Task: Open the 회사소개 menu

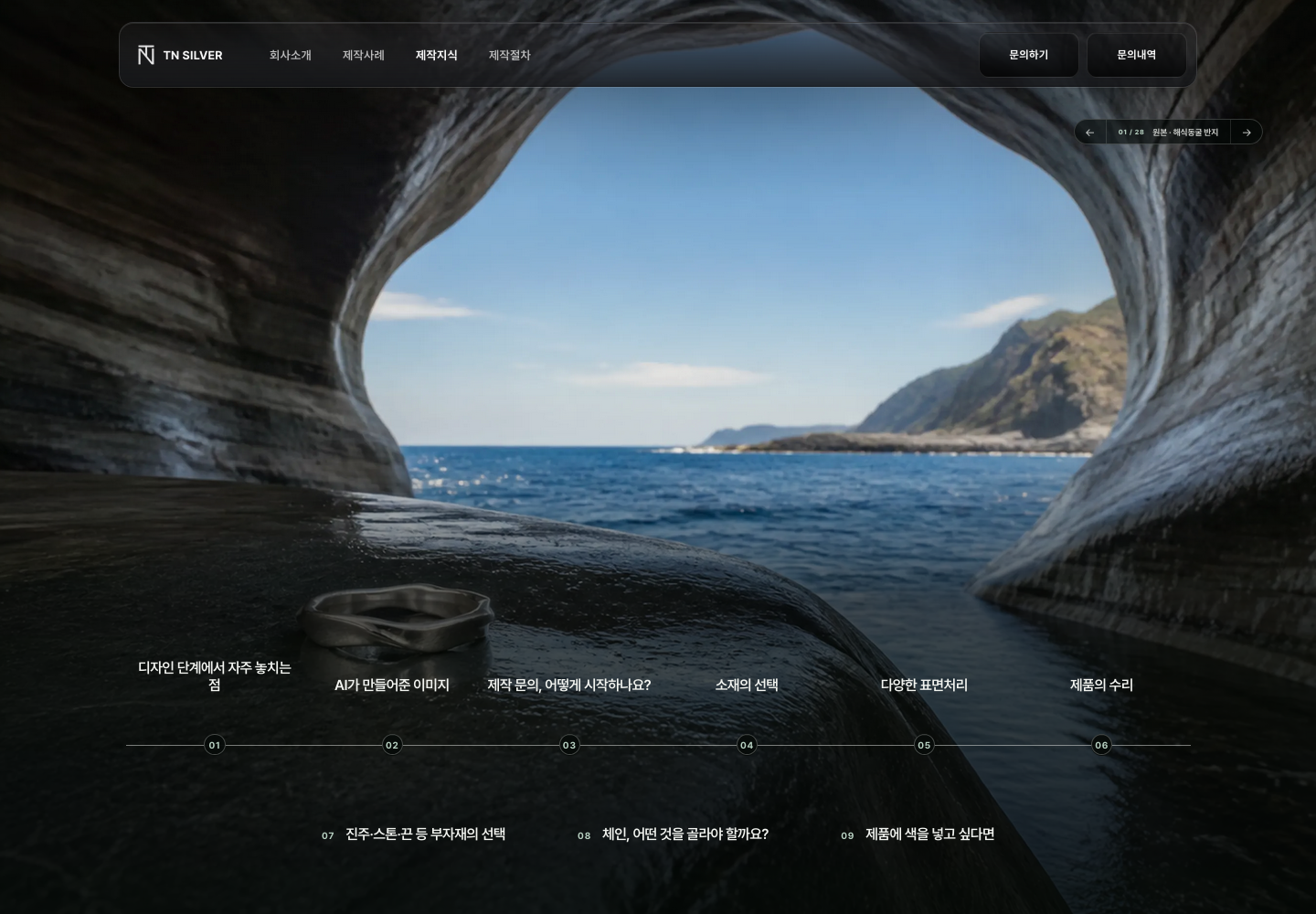Action: point(291,56)
